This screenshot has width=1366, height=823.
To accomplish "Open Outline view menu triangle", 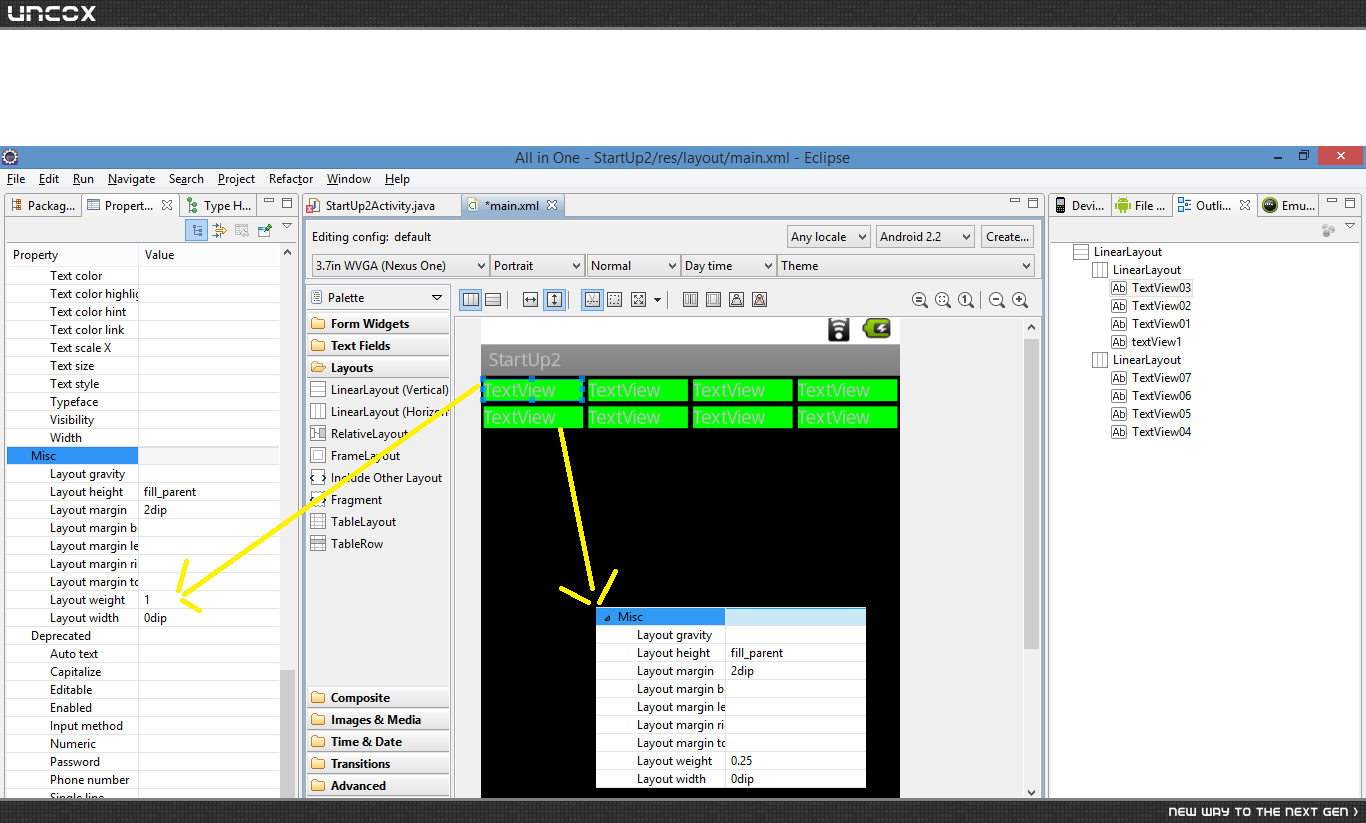I will click(1350, 227).
